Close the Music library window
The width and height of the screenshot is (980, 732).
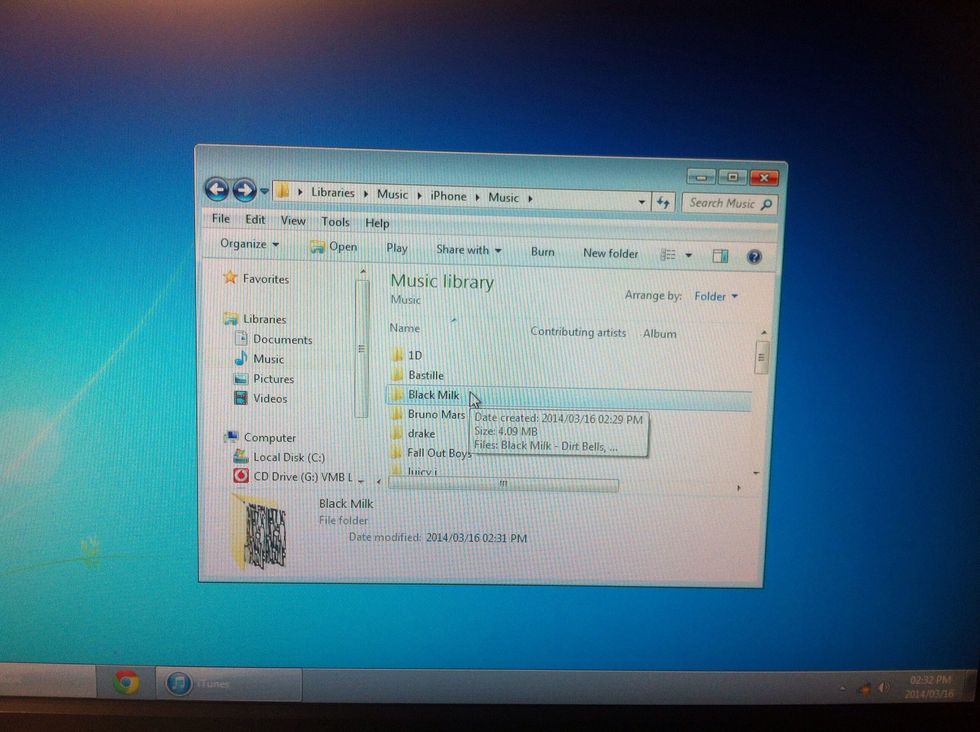point(763,178)
